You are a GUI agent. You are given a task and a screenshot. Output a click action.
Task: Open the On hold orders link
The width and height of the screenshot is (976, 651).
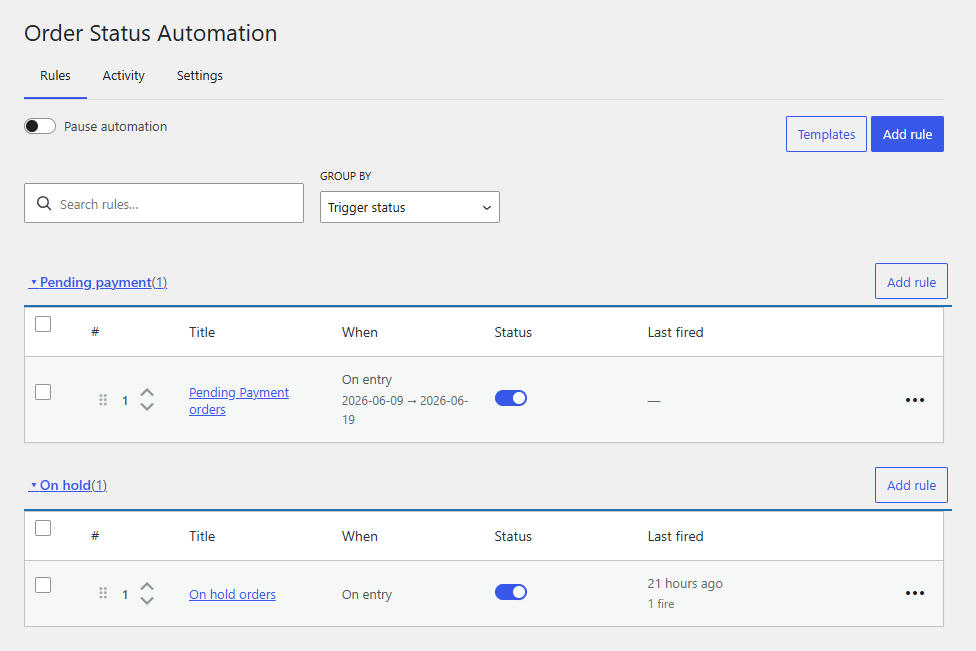[x=232, y=594]
